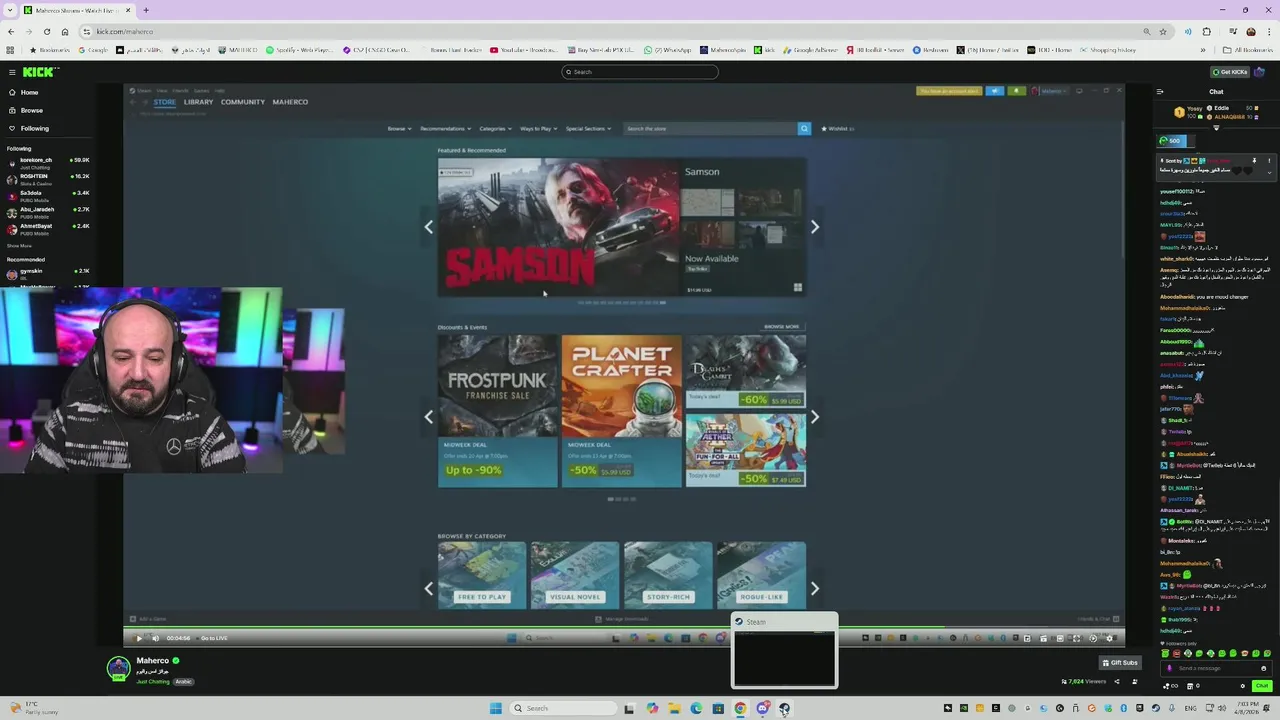This screenshot has width=1280, height=720.
Task: Collapse the chat panel with arrow icon
Action: click(1160, 92)
